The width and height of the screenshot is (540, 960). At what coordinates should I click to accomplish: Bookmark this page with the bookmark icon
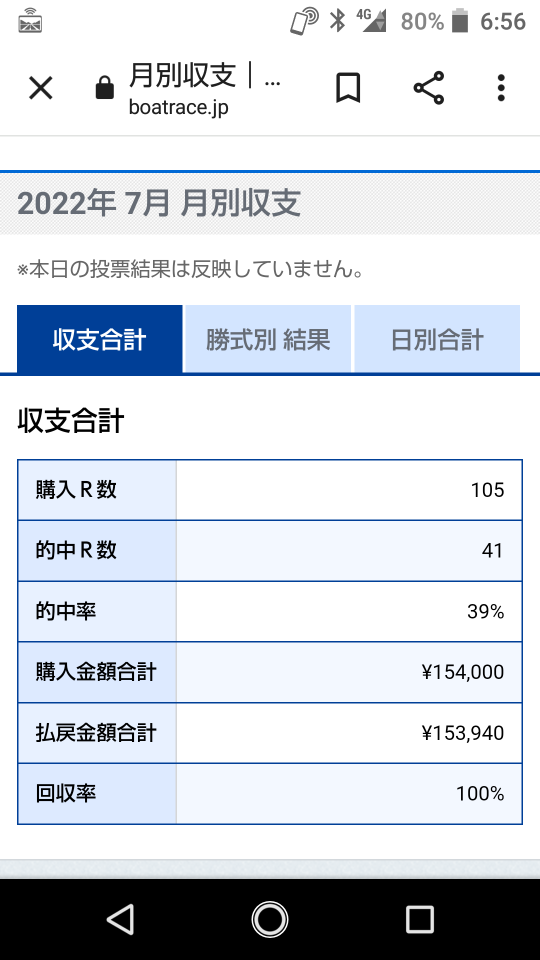[x=348, y=88]
